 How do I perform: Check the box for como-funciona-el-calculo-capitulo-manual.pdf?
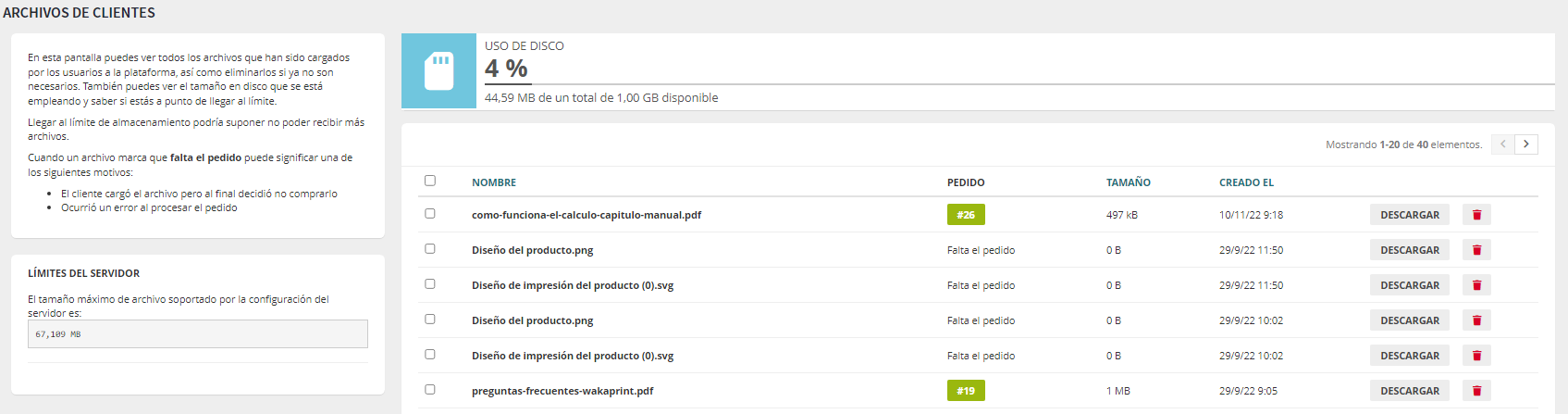[430, 214]
